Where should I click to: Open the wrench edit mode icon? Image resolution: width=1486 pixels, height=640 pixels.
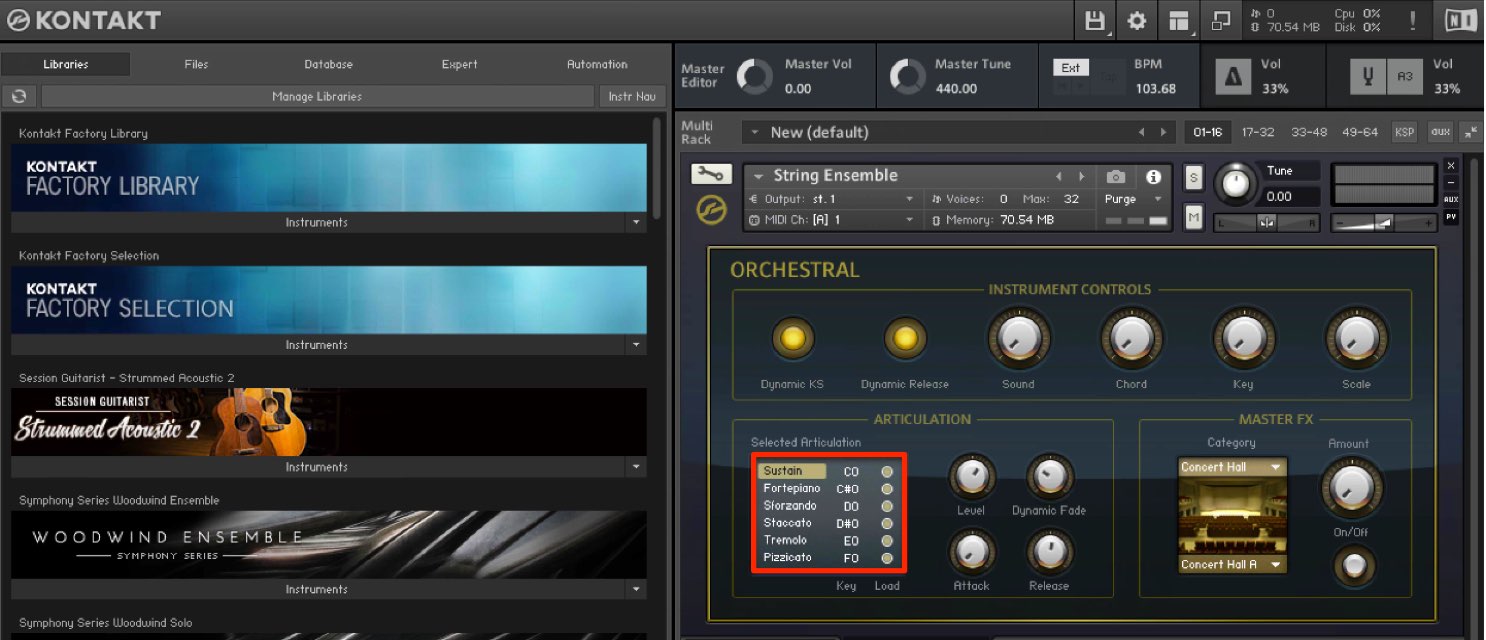pos(711,175)
